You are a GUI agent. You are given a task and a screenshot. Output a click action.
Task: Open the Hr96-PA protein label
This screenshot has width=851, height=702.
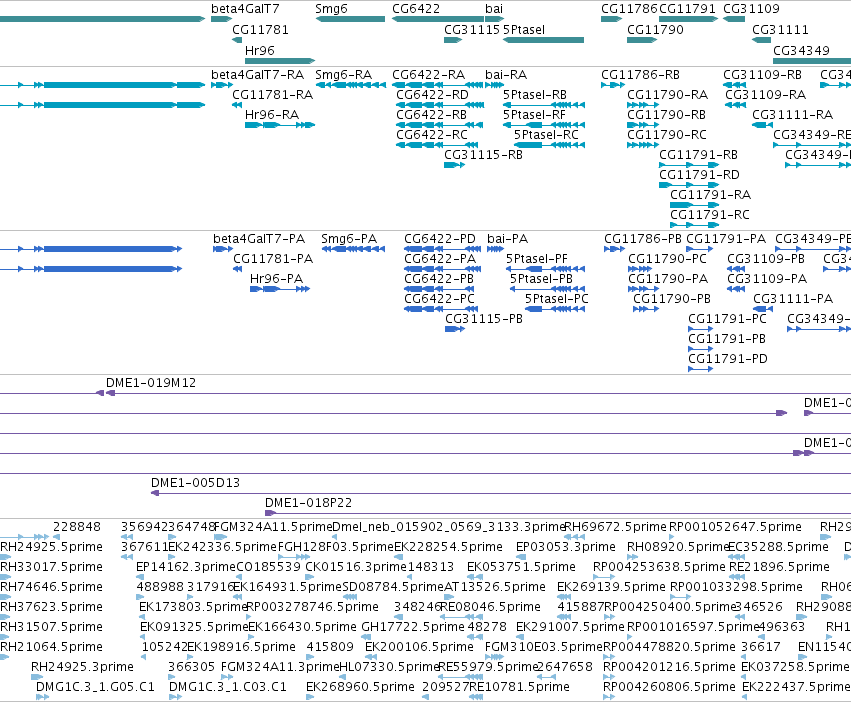(x=276, y=279)
